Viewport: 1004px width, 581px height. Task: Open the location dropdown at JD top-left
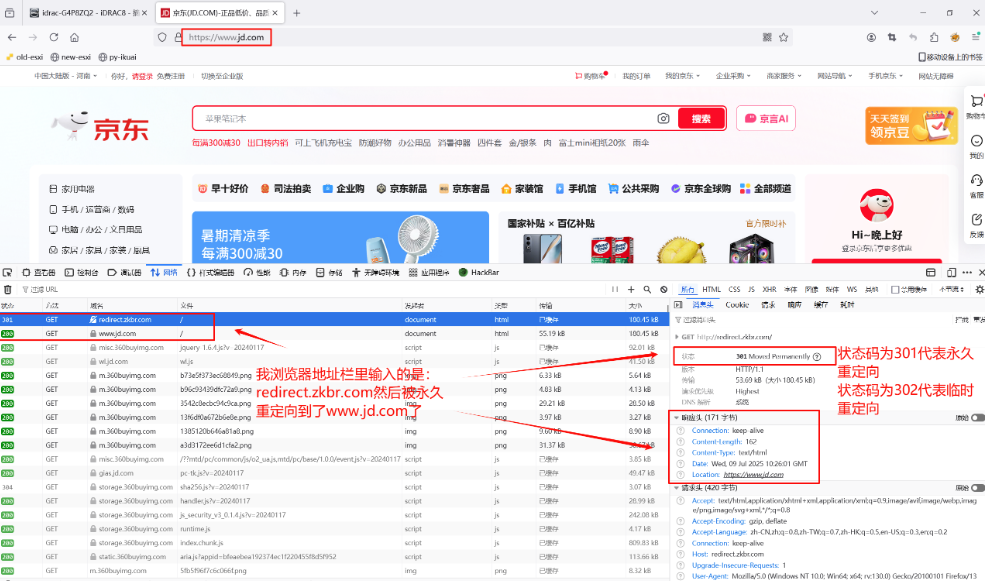point(65,76)
